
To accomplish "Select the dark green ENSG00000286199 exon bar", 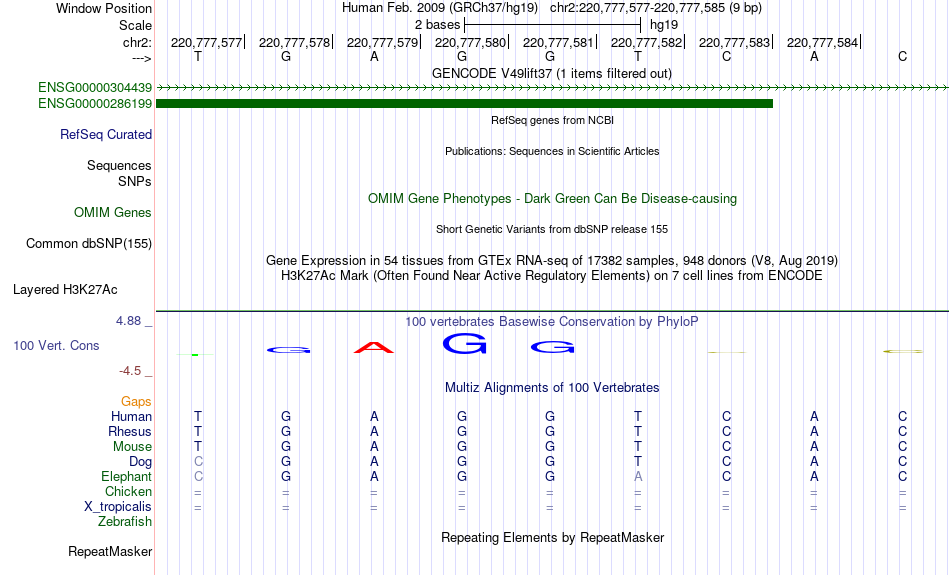I will [x=464, y=104].
